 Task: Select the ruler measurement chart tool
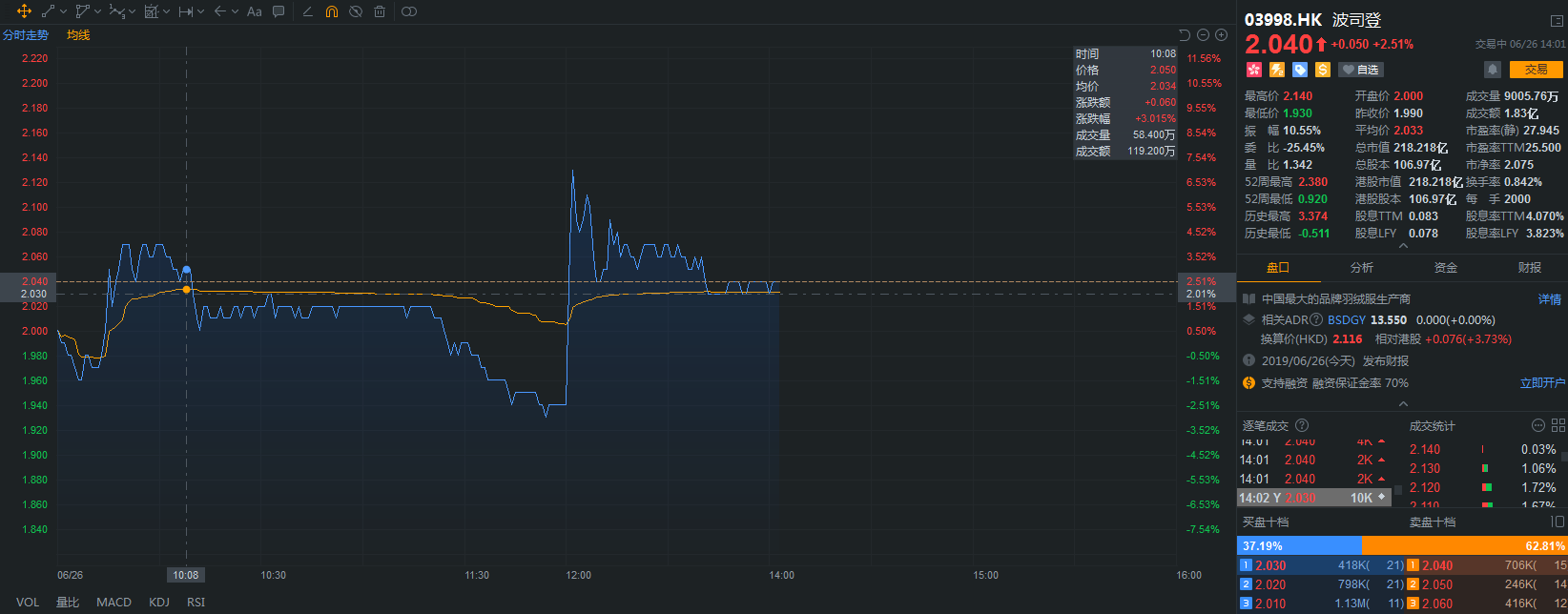click(x=151, y=11)
